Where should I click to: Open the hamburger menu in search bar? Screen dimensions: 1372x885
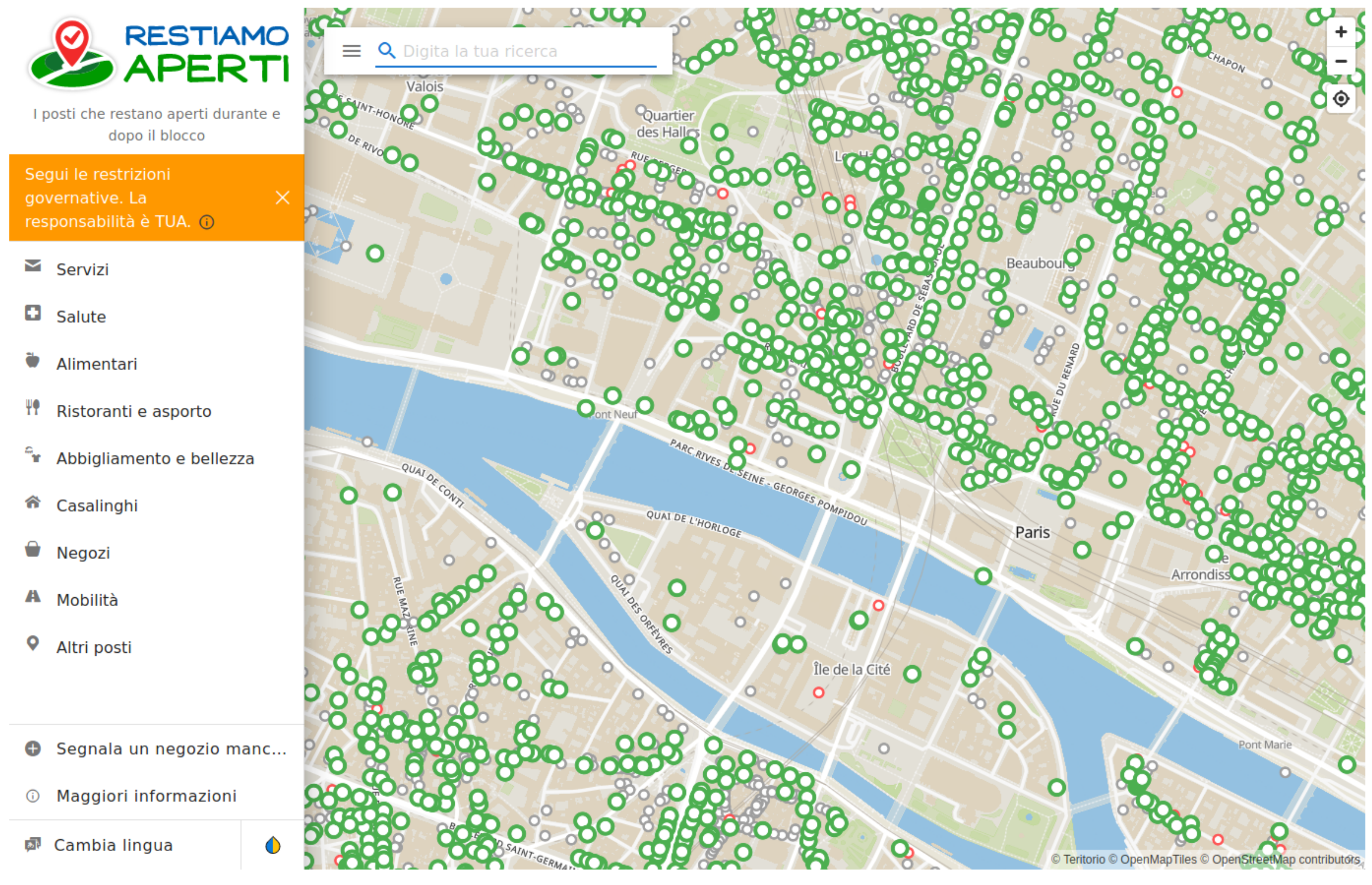point(351,51)
